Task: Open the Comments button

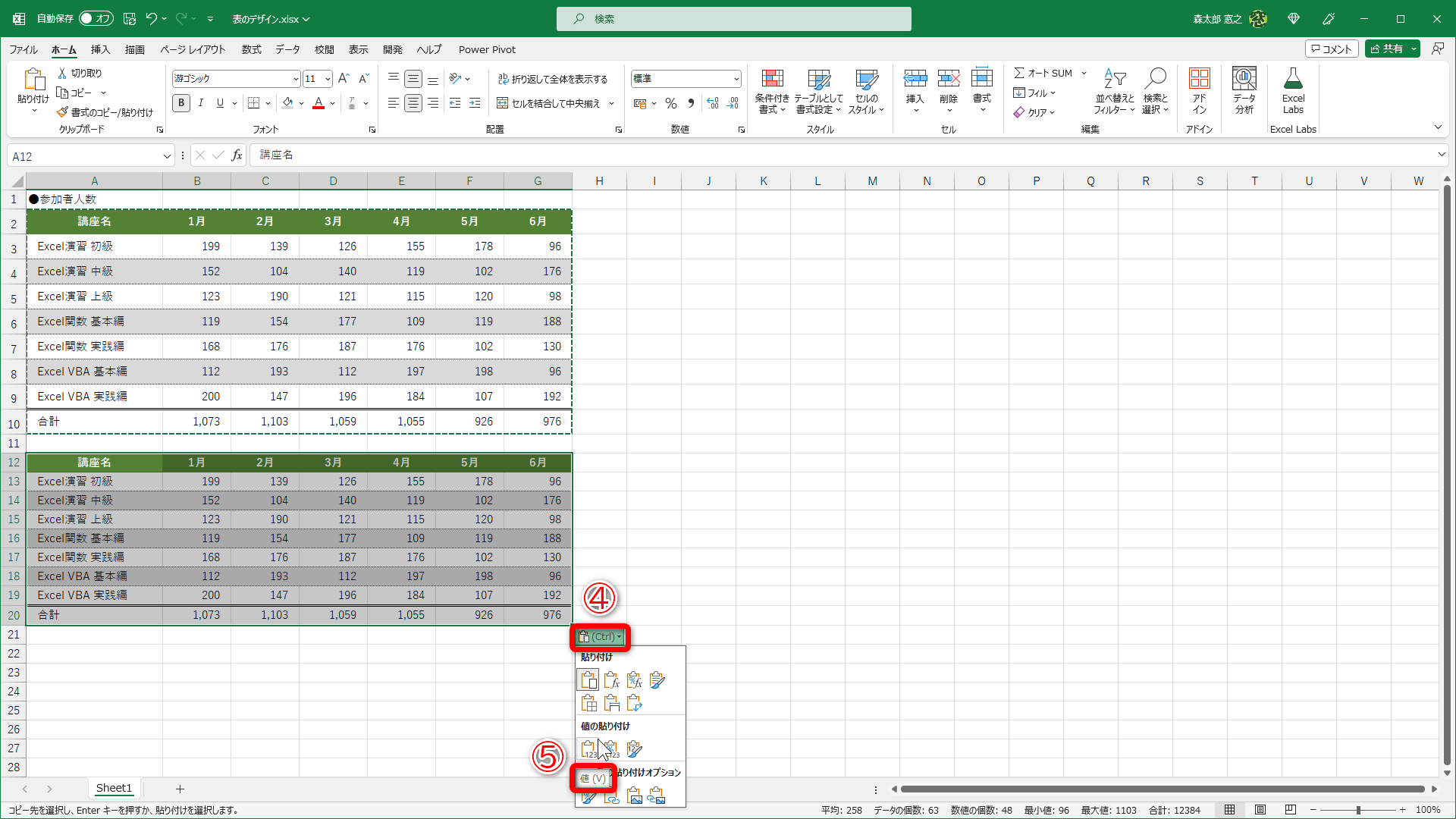Action: [x=1332, y=49]
